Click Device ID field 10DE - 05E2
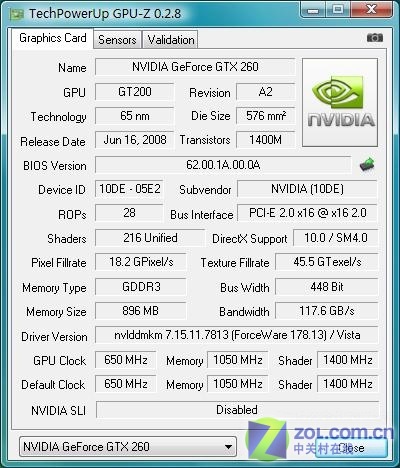 click(129, 189)
